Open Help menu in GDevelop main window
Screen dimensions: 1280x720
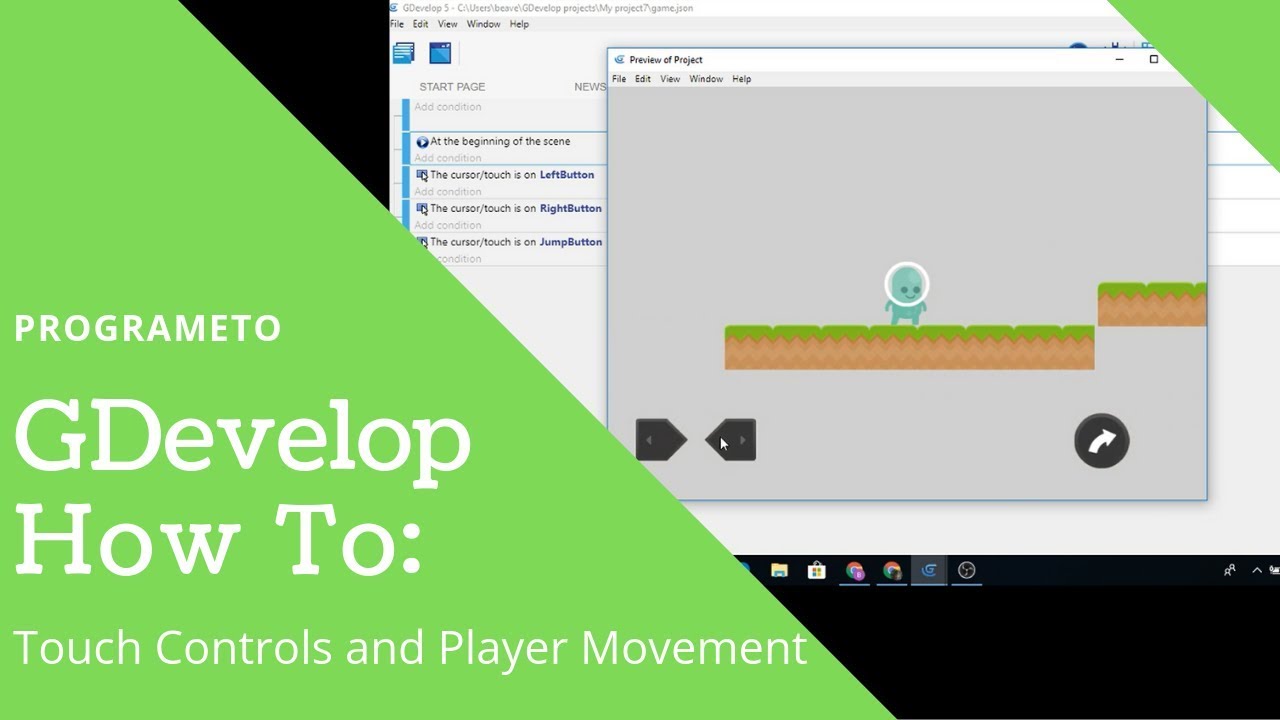pos(519,24)
